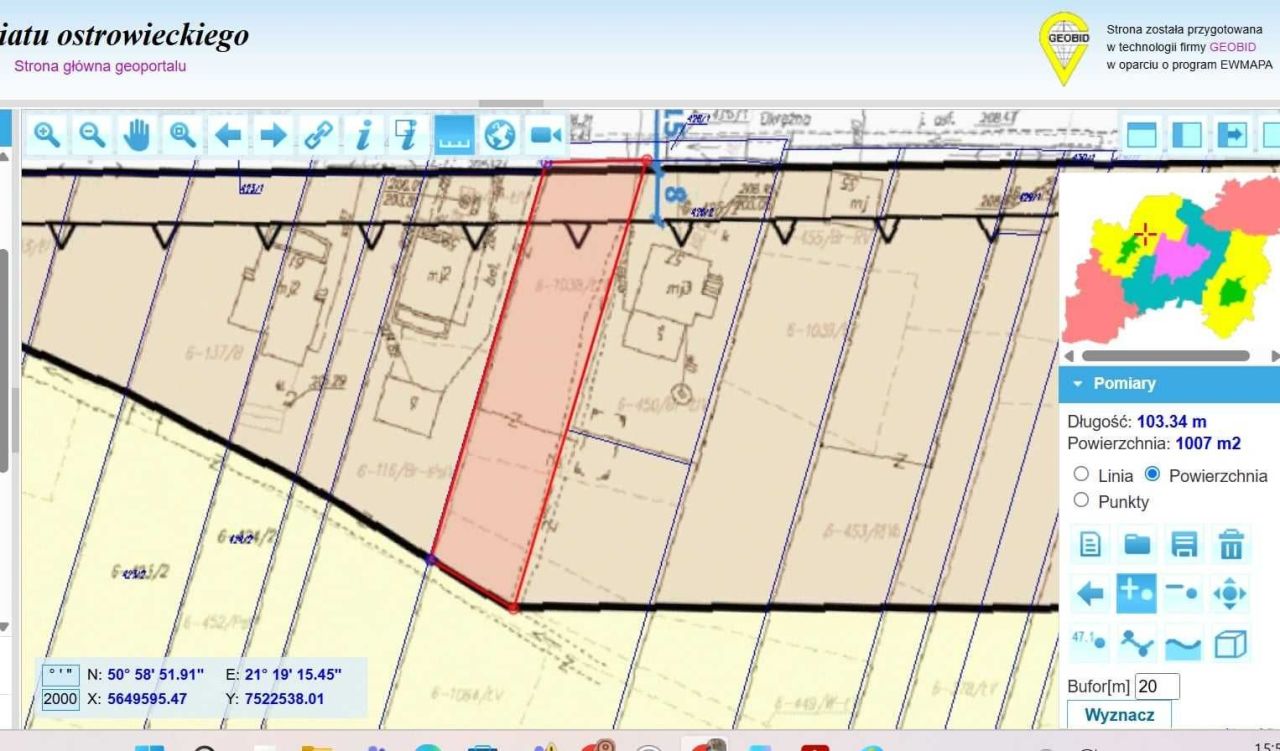This screenshot has height=751, width=1280.
Task: Select the add point tool
Action: [1137, 592]
